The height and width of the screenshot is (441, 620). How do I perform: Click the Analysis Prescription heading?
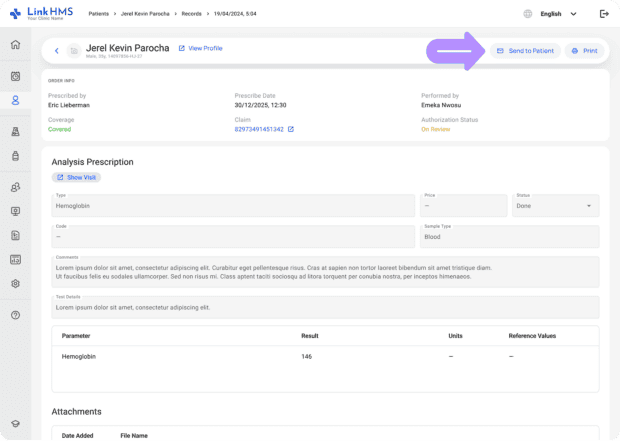(x=93, y=162)
